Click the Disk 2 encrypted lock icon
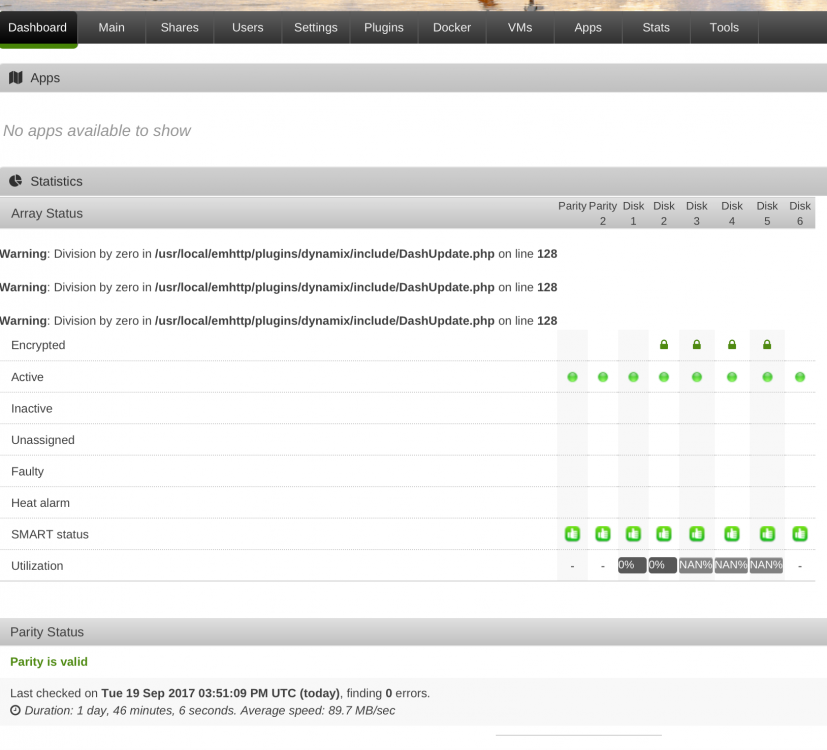 [x=664, y=344]
